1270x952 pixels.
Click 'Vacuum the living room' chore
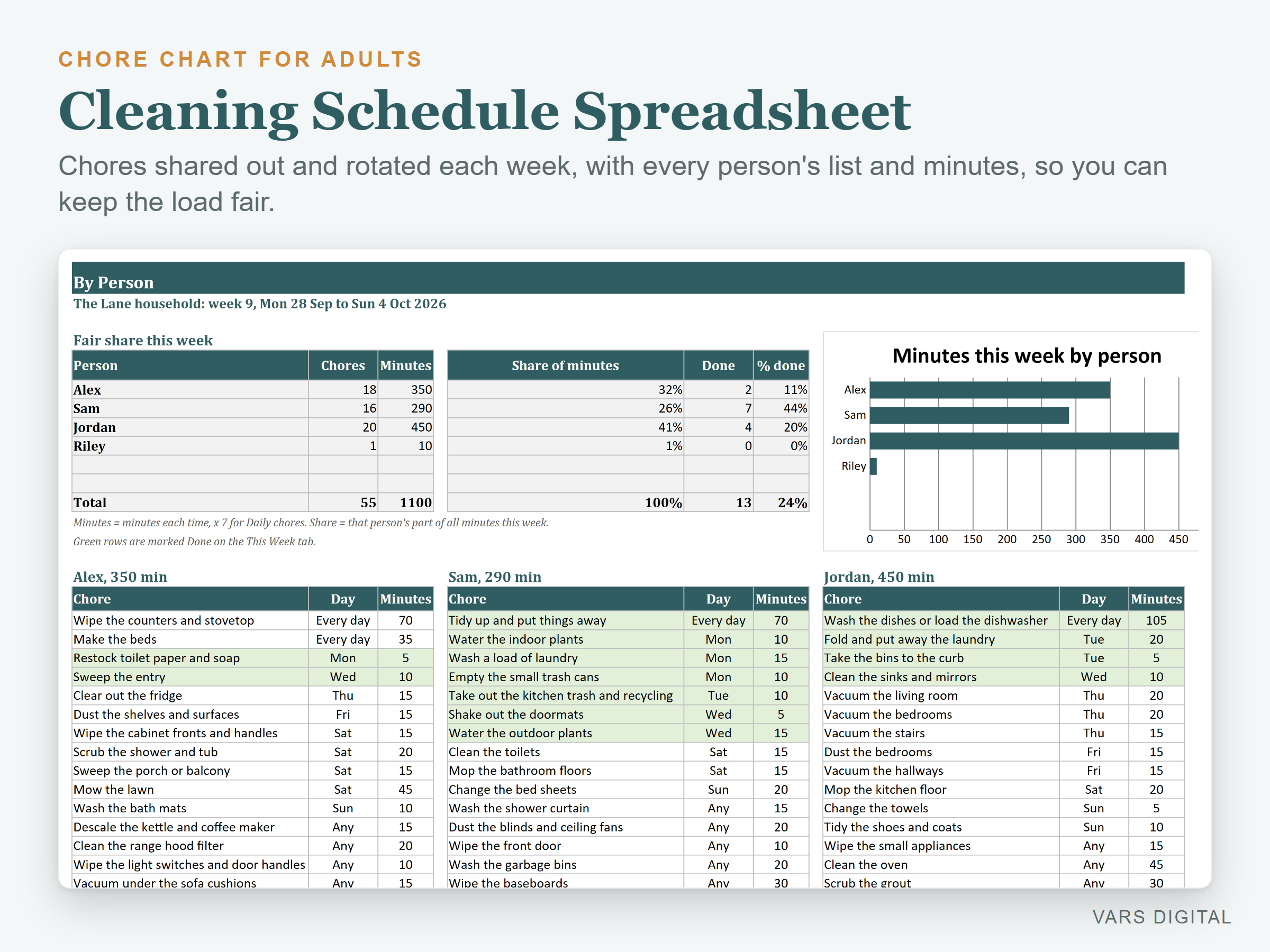coord(941,695)
